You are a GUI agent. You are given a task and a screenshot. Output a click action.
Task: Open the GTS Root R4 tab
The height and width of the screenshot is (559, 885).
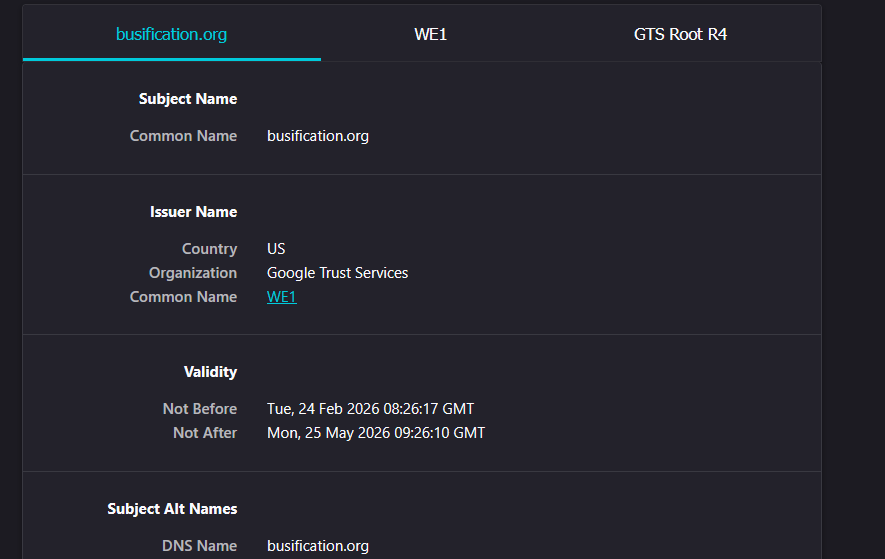pos(680,34)
